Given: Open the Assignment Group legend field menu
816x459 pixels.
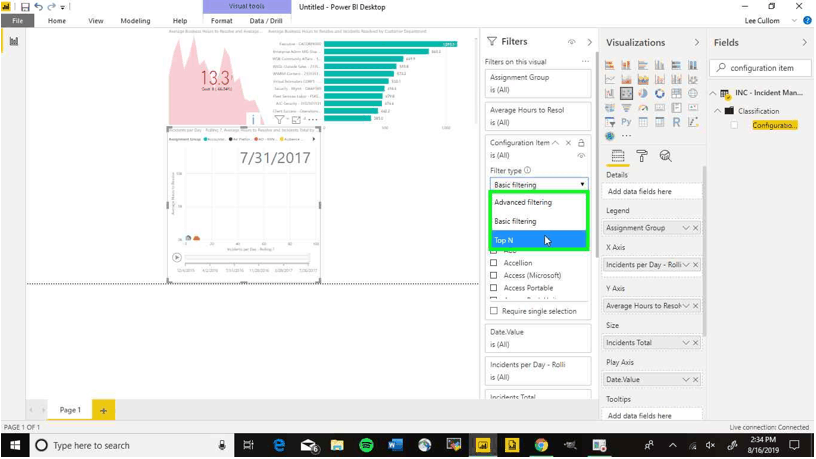Looking at the screenshot, I should [686, 228].
